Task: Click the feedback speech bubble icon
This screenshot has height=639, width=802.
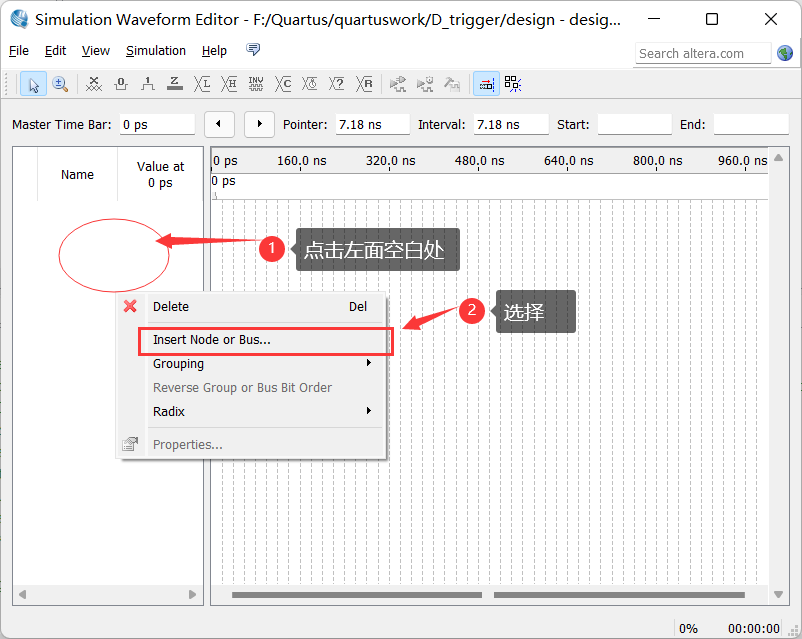Action: 253,50
